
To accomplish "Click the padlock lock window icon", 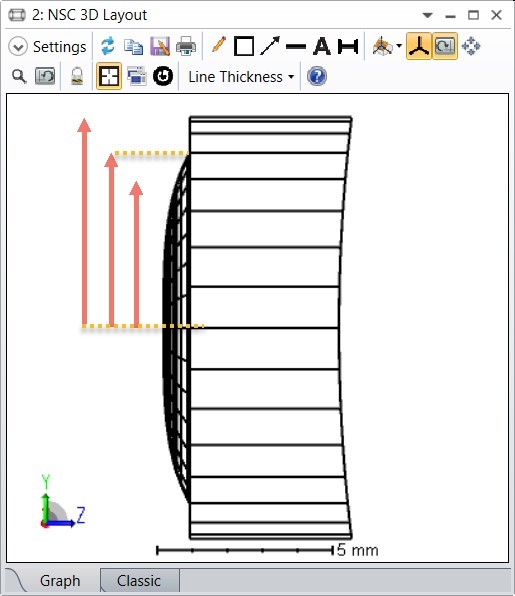I will point(77,76).
